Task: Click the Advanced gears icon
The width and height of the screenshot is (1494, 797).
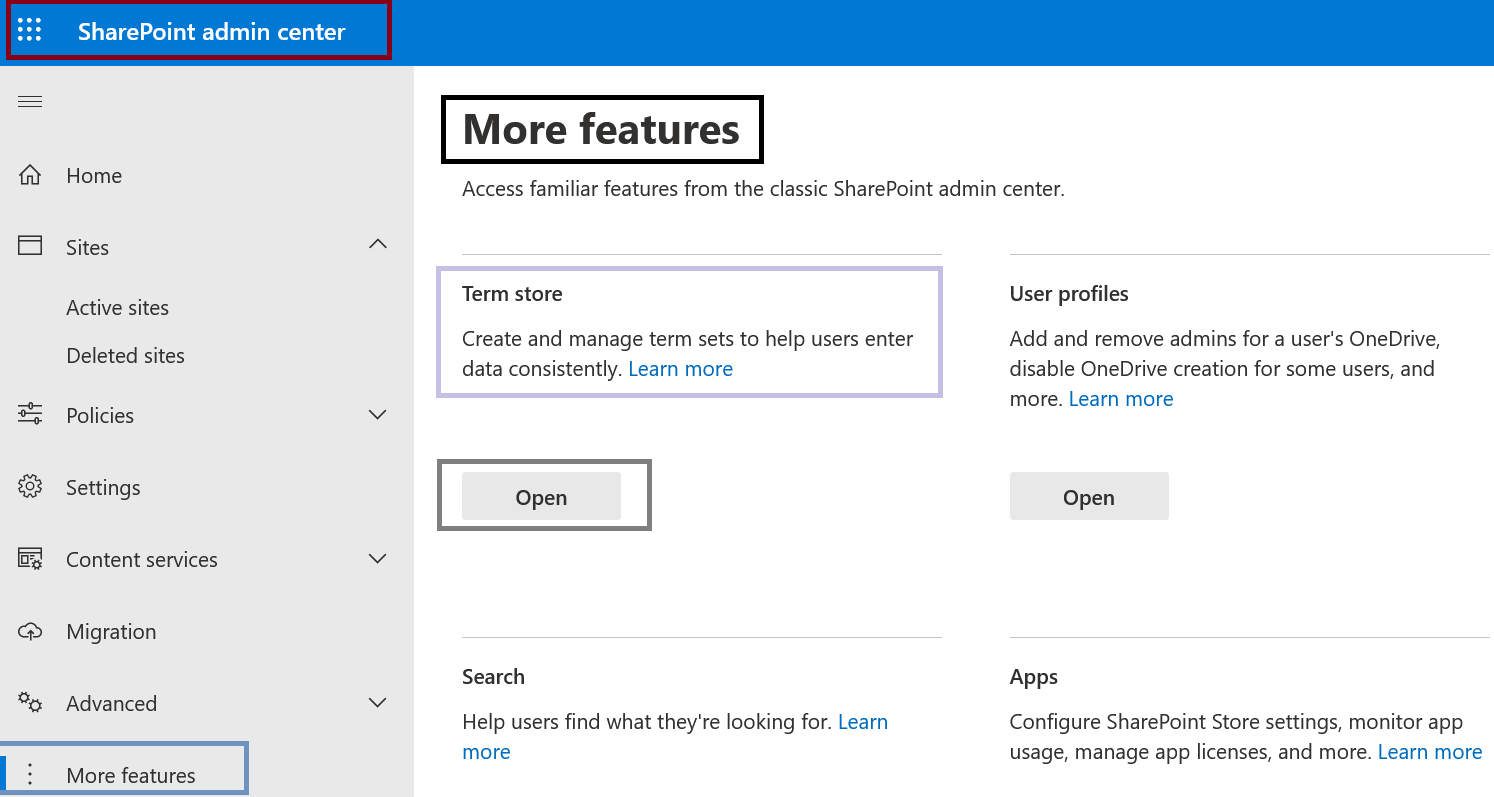Action: coord(30,703)
